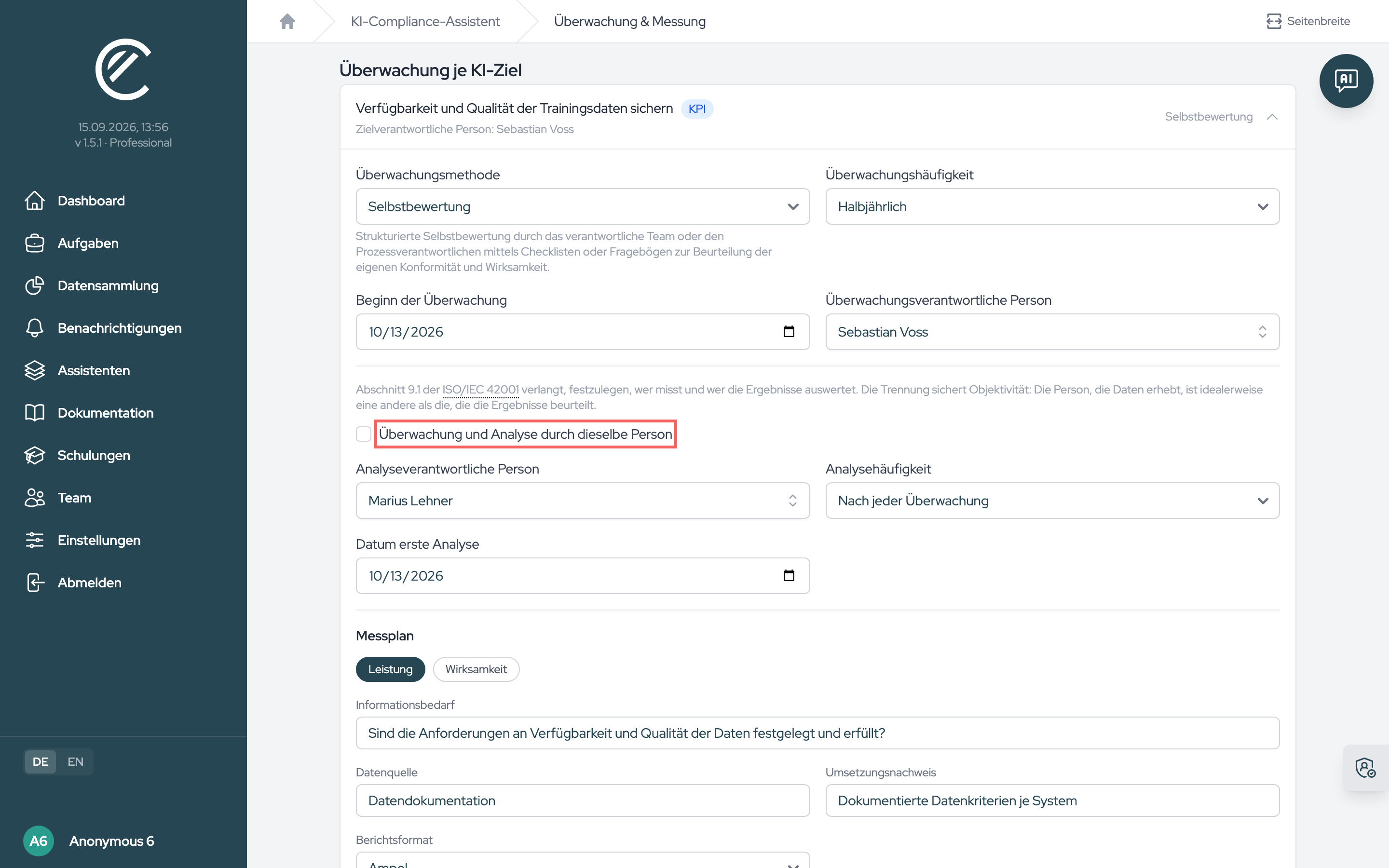
Task: Open the Analysehäufigkeit dropdown
Action: pos(1052,501)
